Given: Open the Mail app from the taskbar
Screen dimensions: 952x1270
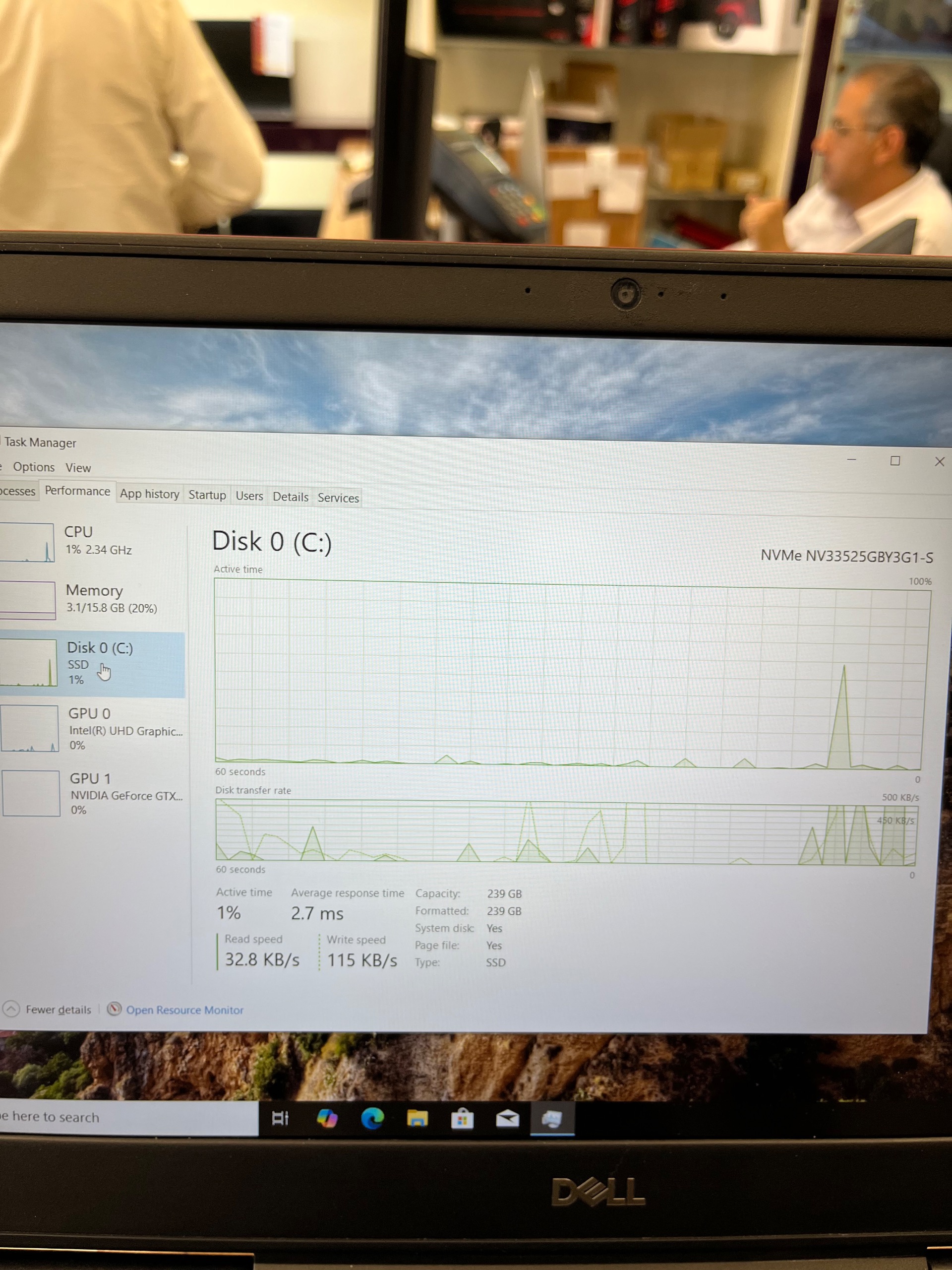Looking at the screenshot, I should pyautogui.click(x=507, y=1118).
